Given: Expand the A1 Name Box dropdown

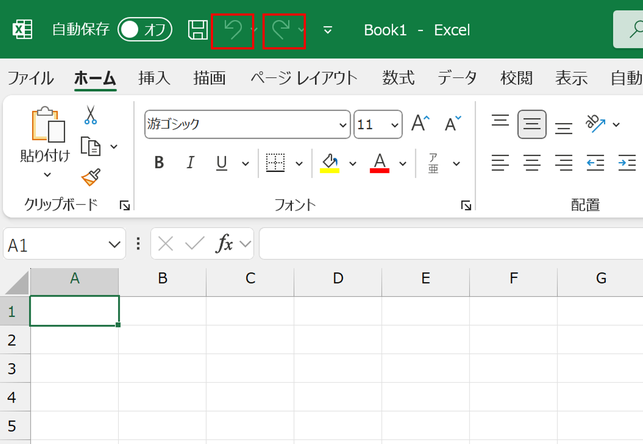Looking at the screenshot, I should point(114,245).
